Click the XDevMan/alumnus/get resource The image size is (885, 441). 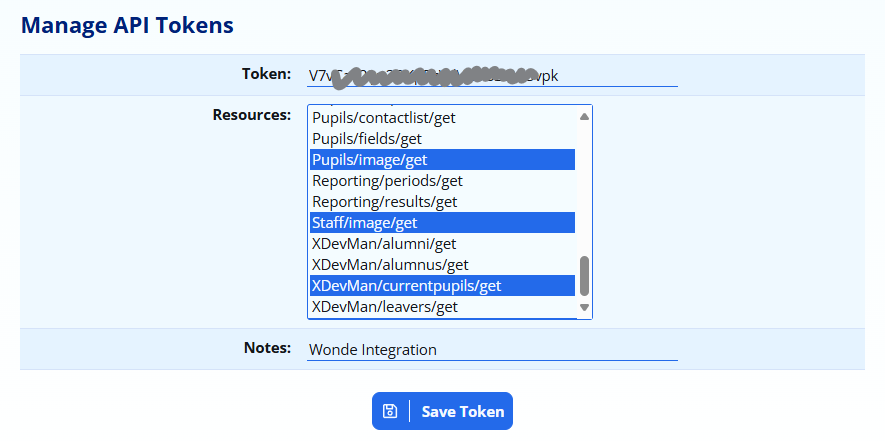[390, 265]
